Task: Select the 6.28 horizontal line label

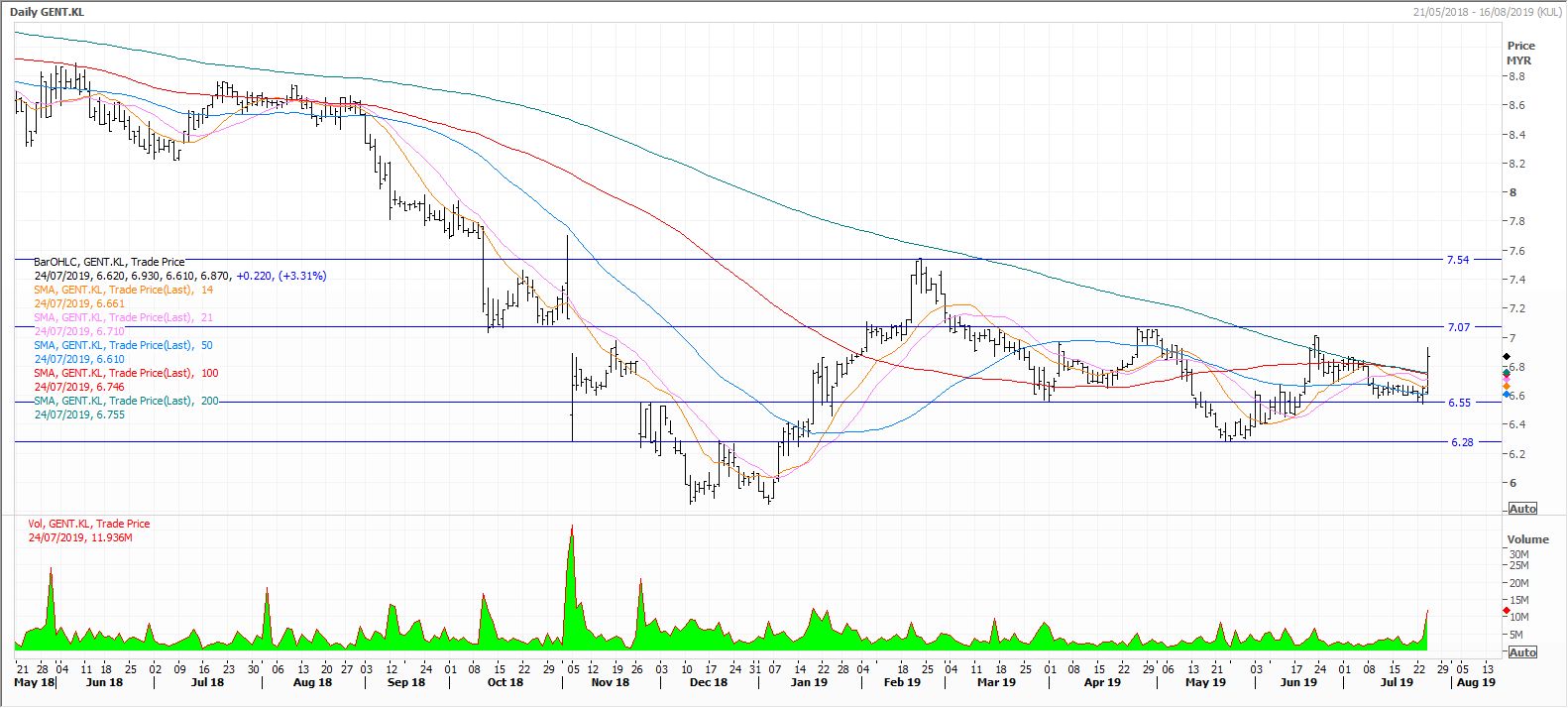Action: click(x=1461, y=442)
